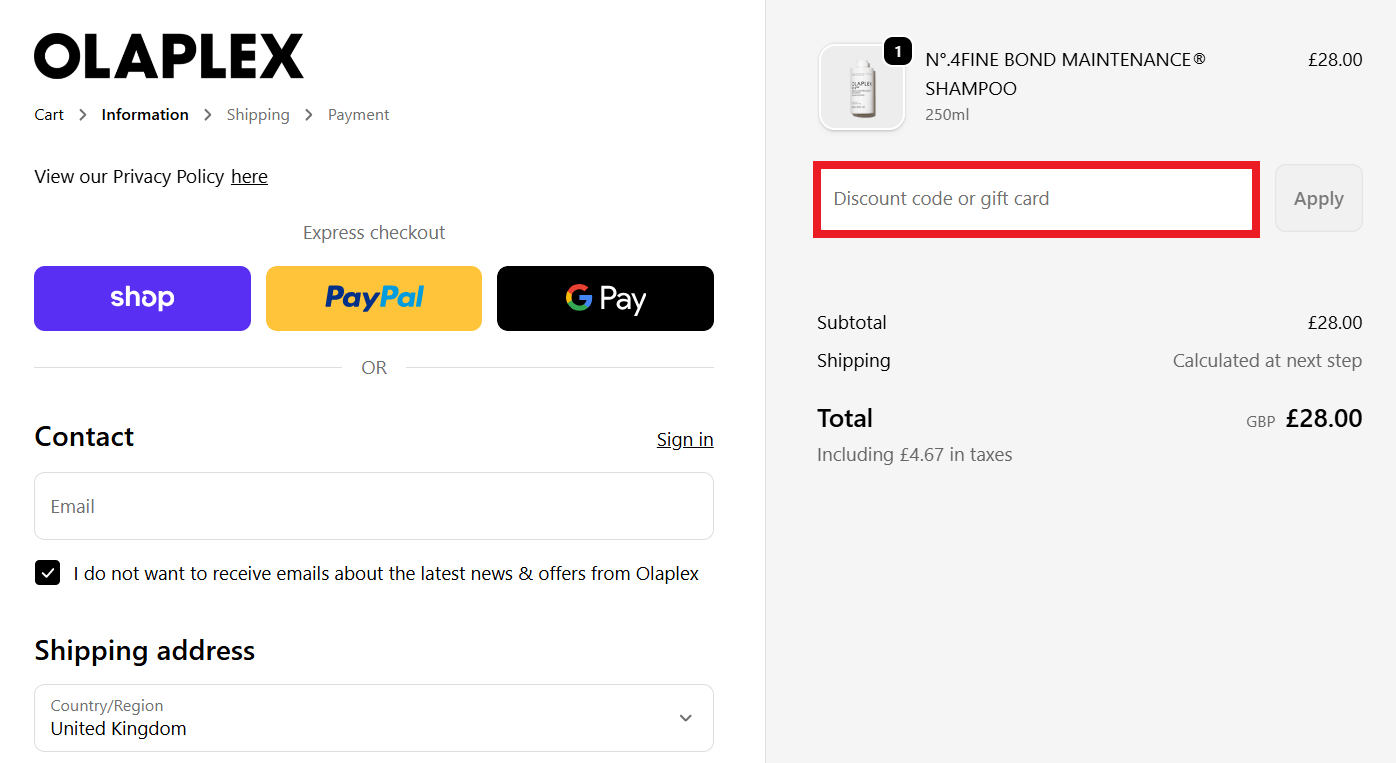
Task: Open the Privacy Policy 'here' link
Action: coord(249,177)
